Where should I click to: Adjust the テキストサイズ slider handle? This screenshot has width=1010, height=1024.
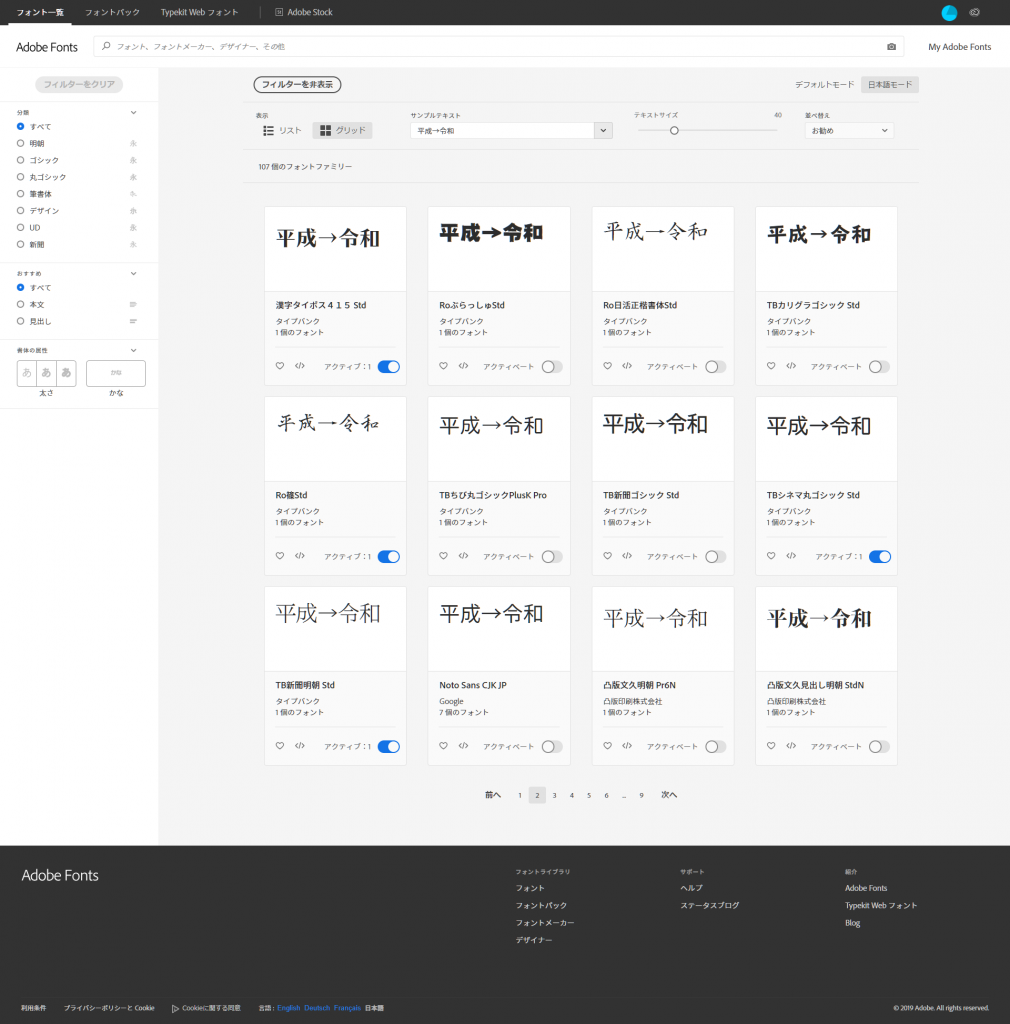point(674,131)
